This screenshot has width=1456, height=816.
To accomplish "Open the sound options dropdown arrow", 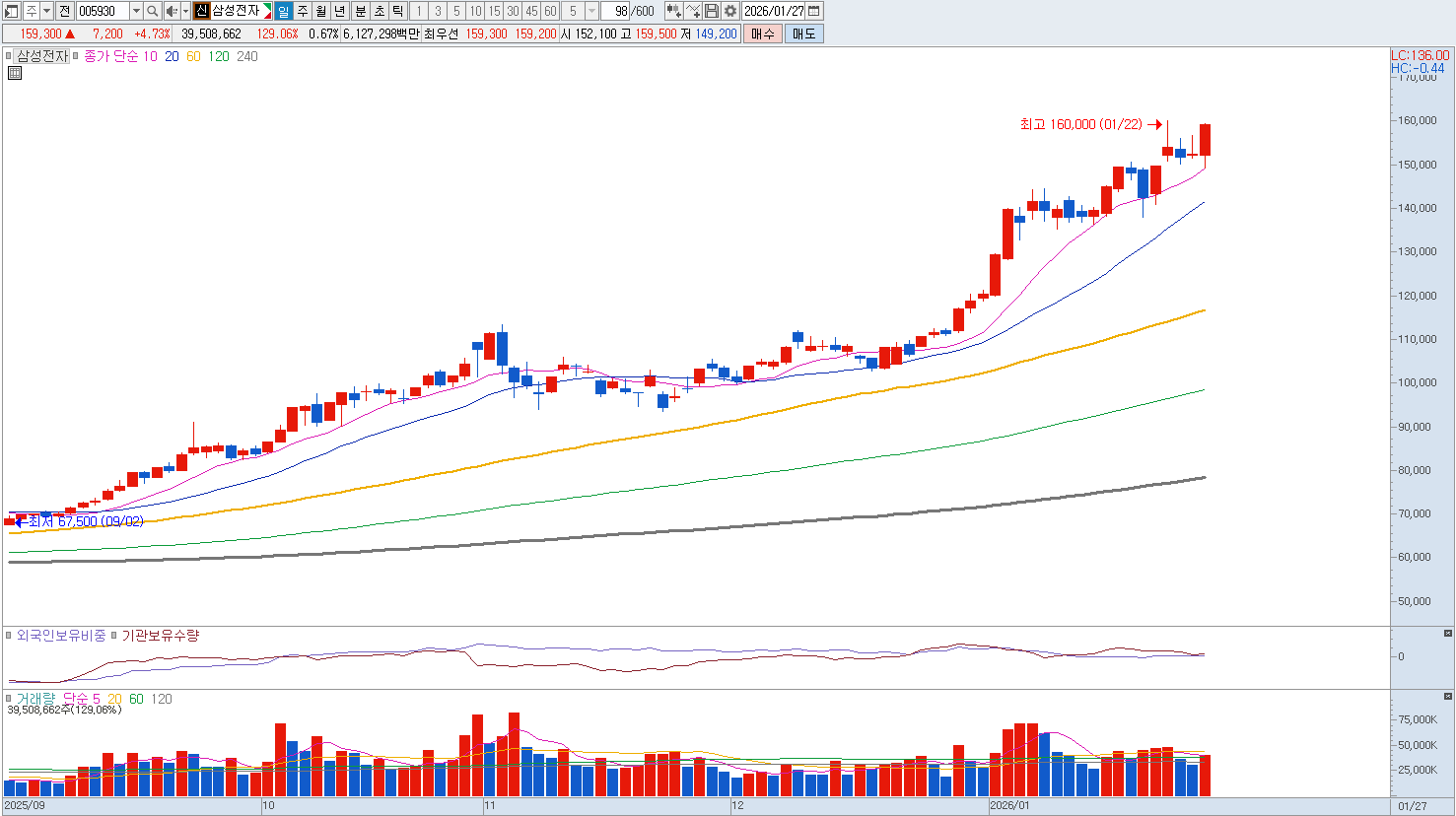I will point(185,11).
